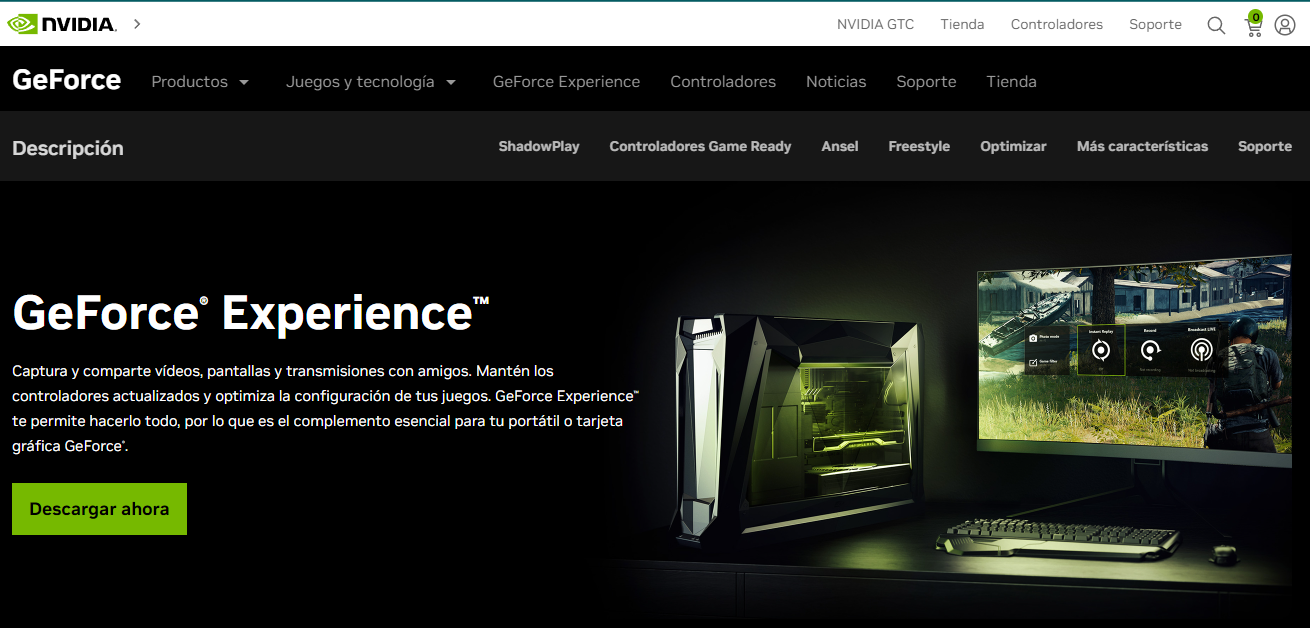Open Soporte in sub-navigation bar

[x=1265, y=146]
